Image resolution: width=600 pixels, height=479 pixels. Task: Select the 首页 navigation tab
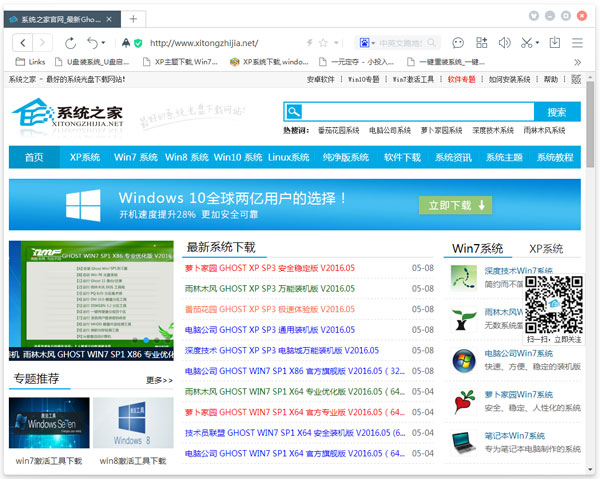(x=34, y=157)
